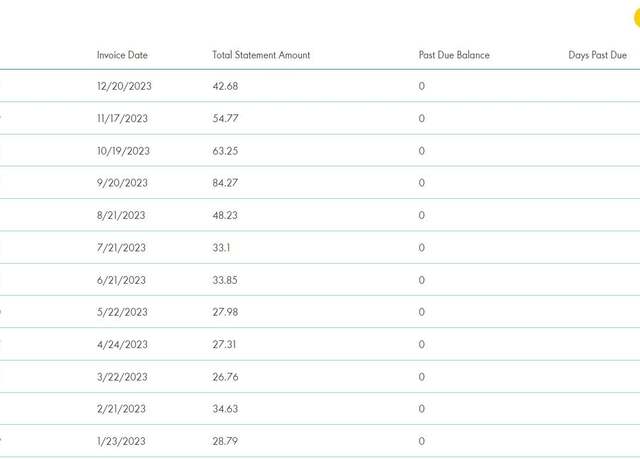Viewport: 640px width, 459px height.
Task: Click the 33.85 statement amount
Action: [x=224, y=280]
